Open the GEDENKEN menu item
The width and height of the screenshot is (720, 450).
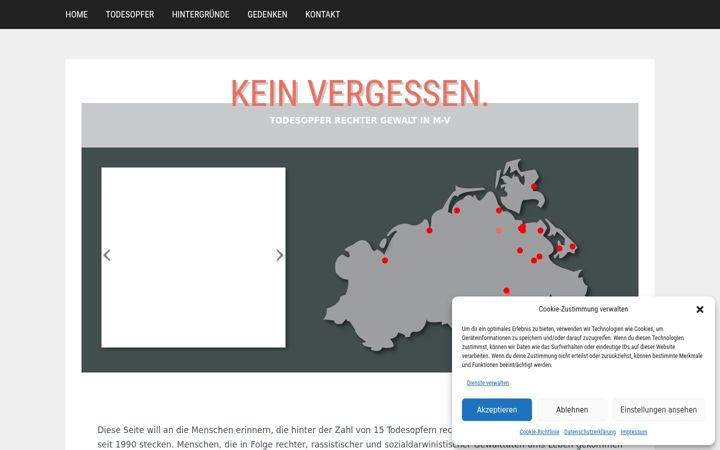tap(267, 15)
